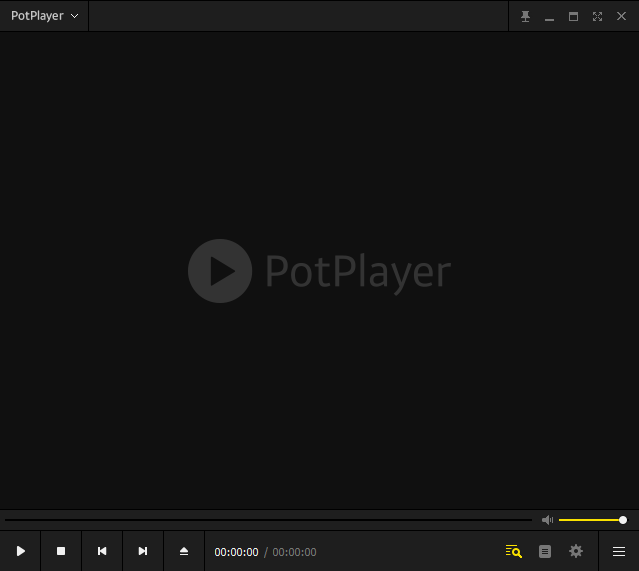Skip to the previous track
The height and width of the screenshot is (571, 639).
[102, 551]
